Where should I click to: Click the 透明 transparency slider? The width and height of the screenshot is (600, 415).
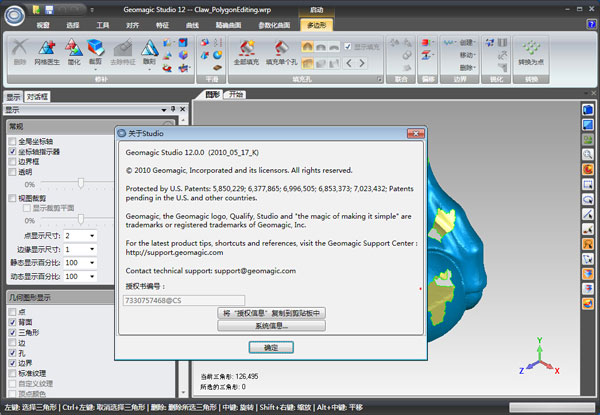click(x=80, y=183)
